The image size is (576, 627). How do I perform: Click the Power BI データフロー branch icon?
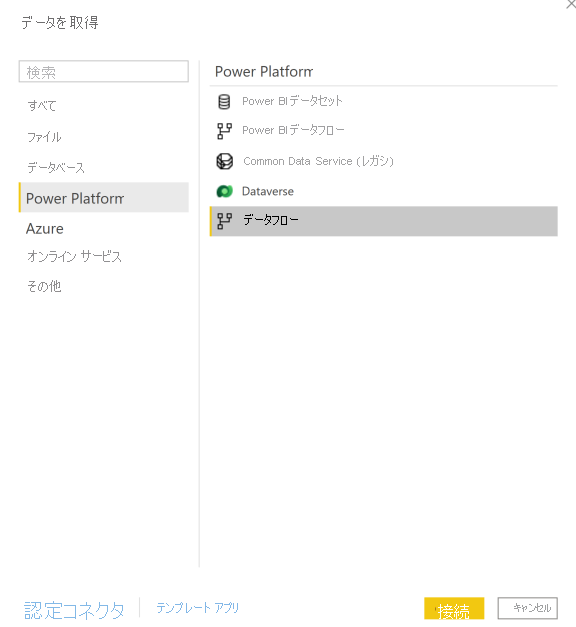pos(224,131)
